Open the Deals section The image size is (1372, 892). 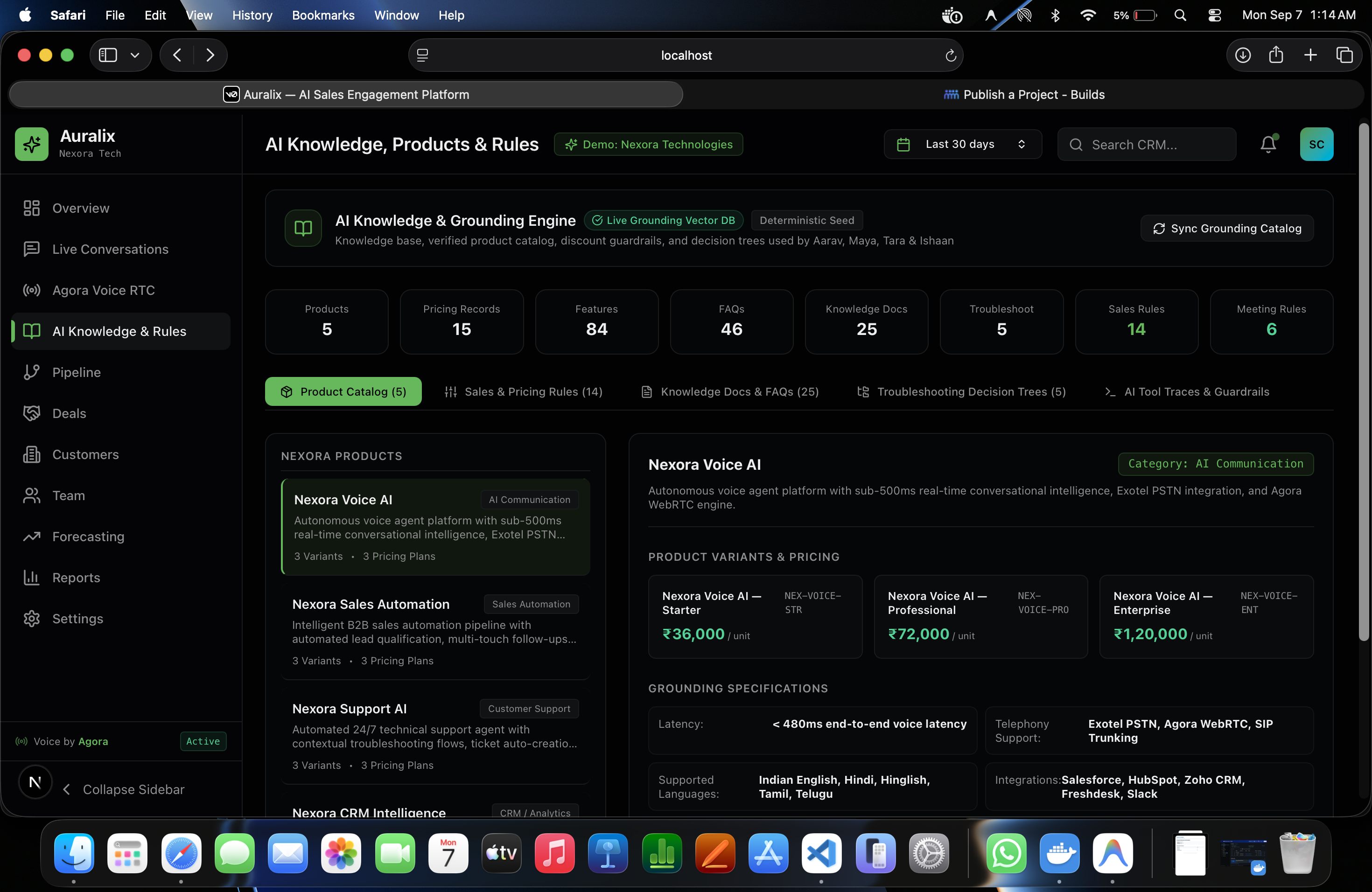point(121,413)
